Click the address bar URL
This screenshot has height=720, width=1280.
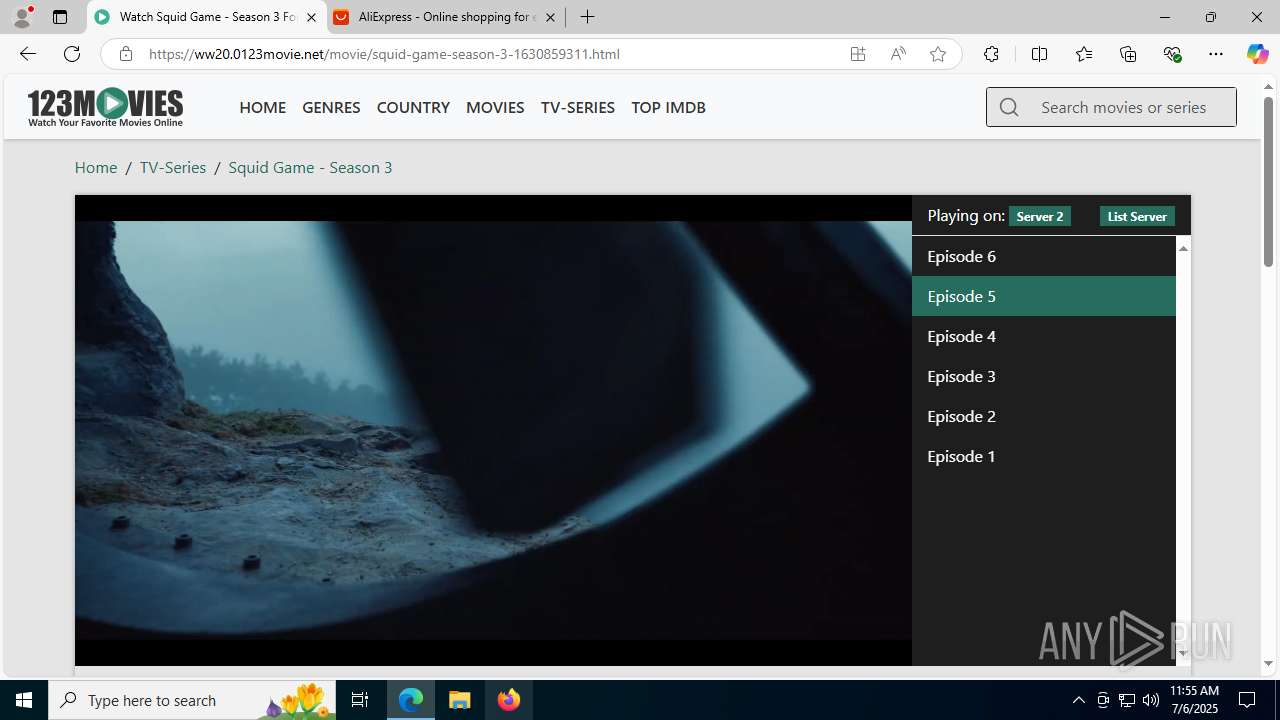[x=384, y=54]
